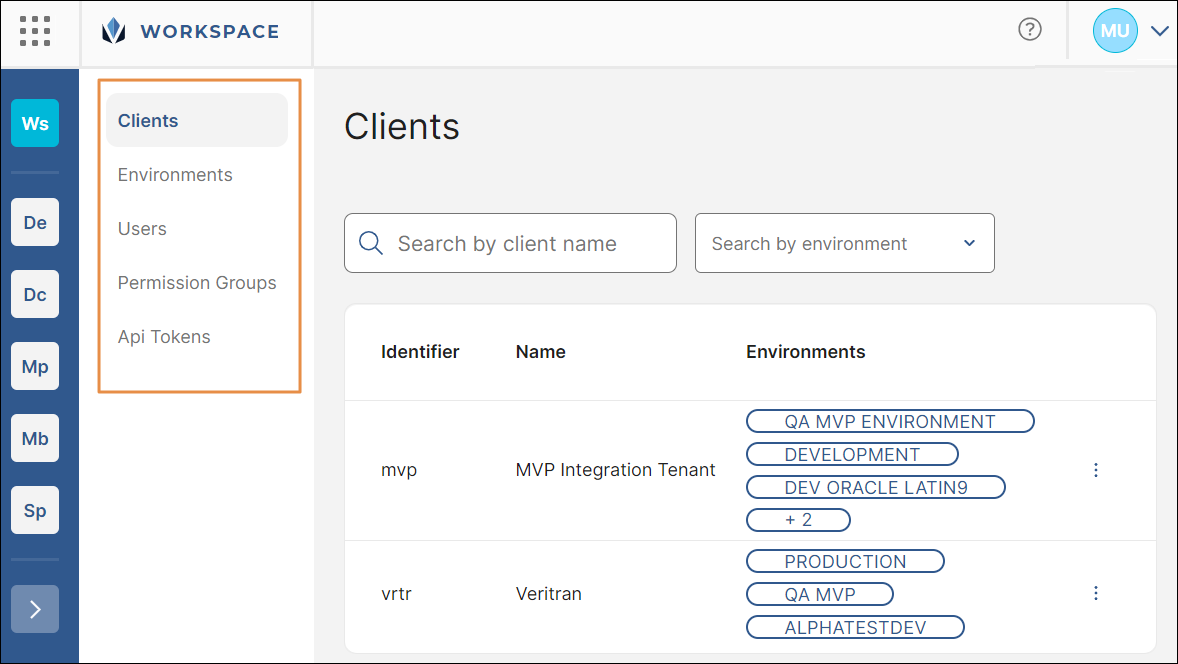The width and height of the screenshot is (1178, 664).
Task: Open actions menu for Veritran client
Action: pos(1096,594)
